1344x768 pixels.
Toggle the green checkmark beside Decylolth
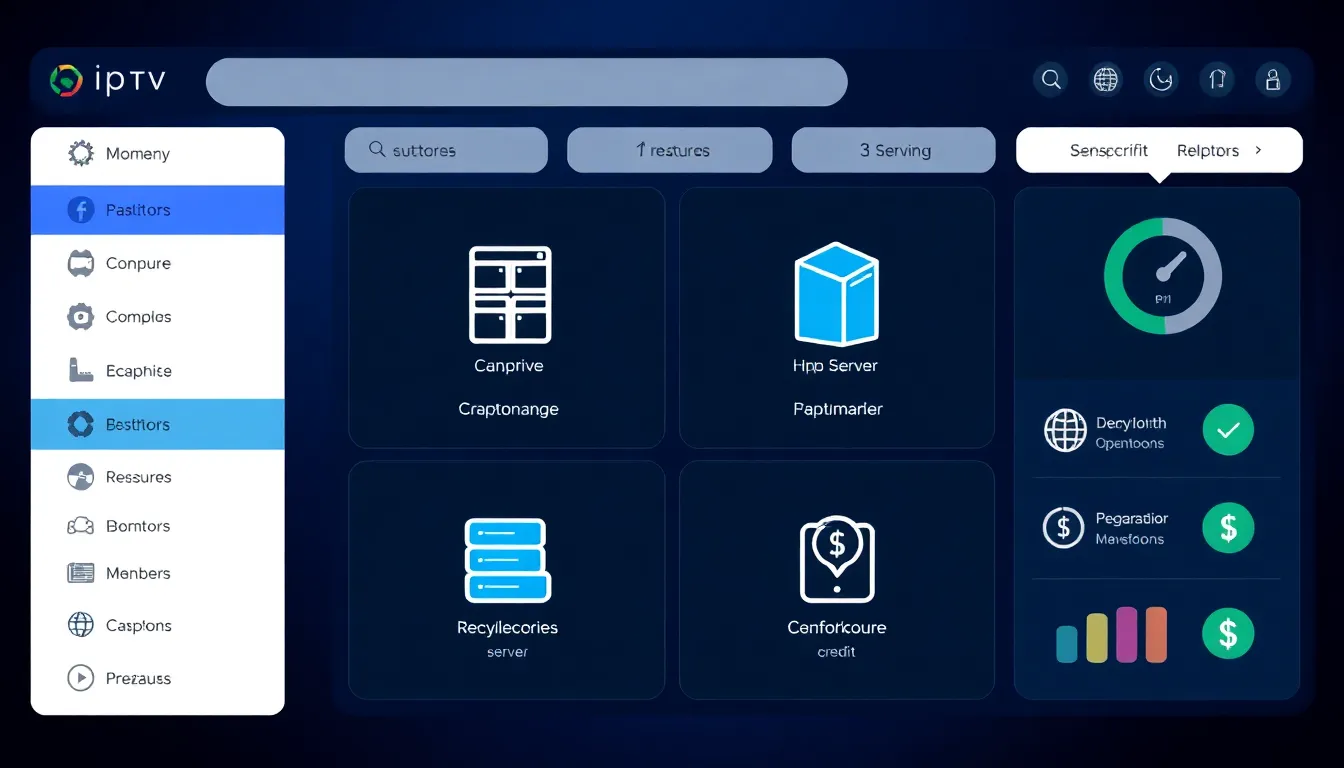pyautogui.click(x=1227, y=430)
